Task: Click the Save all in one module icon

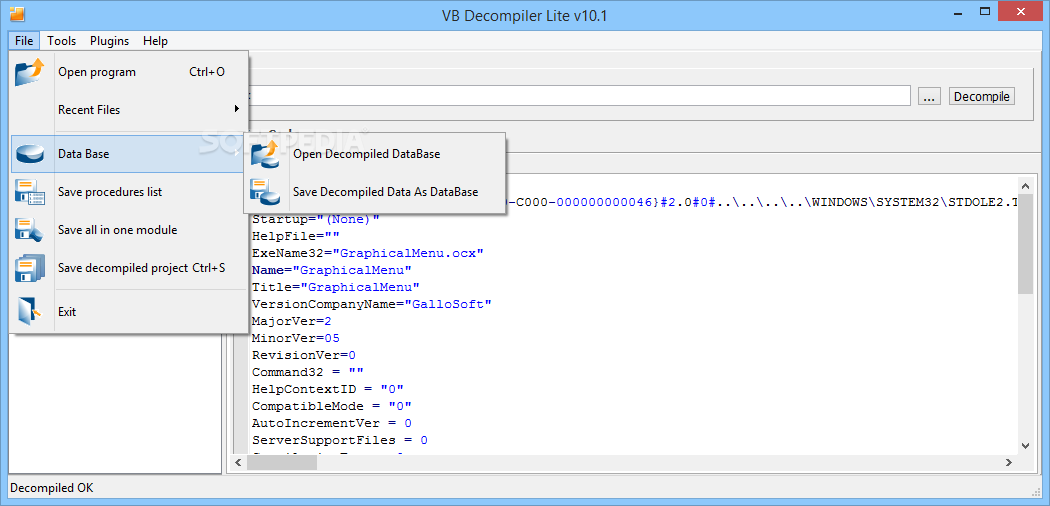Action: point(29,230)
